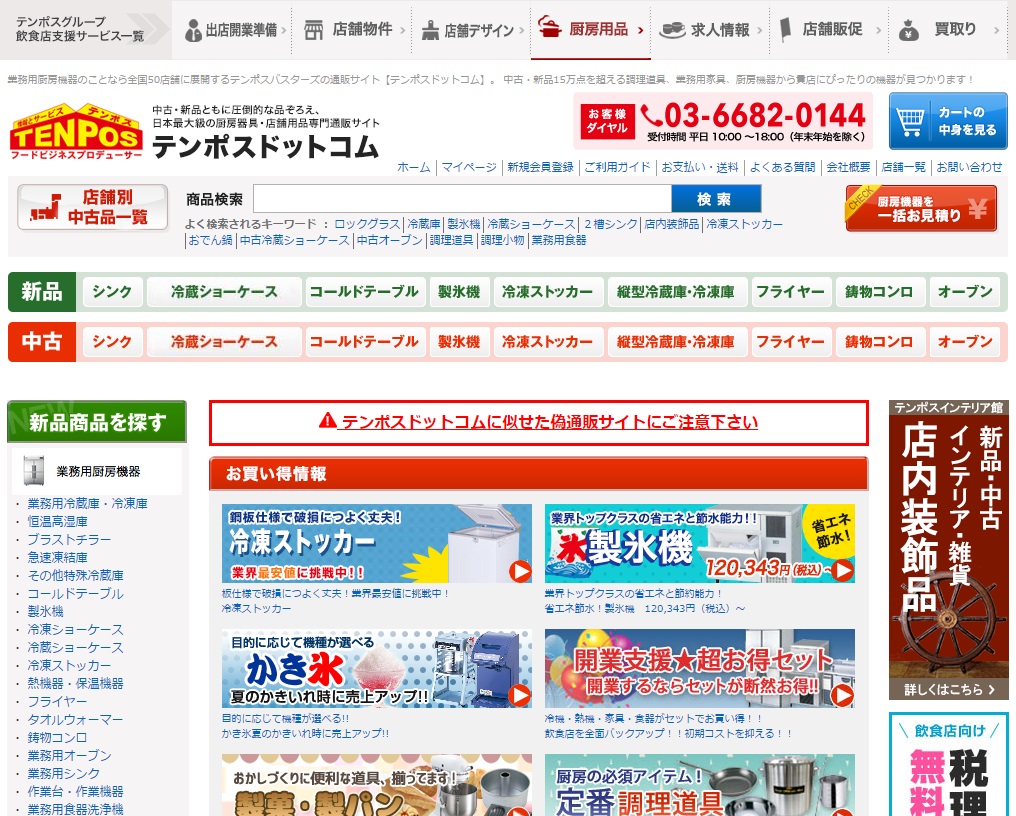Click the 中古オーブン keyword link
This screenshot has width=1016, height=816.
tap(389, 240)
